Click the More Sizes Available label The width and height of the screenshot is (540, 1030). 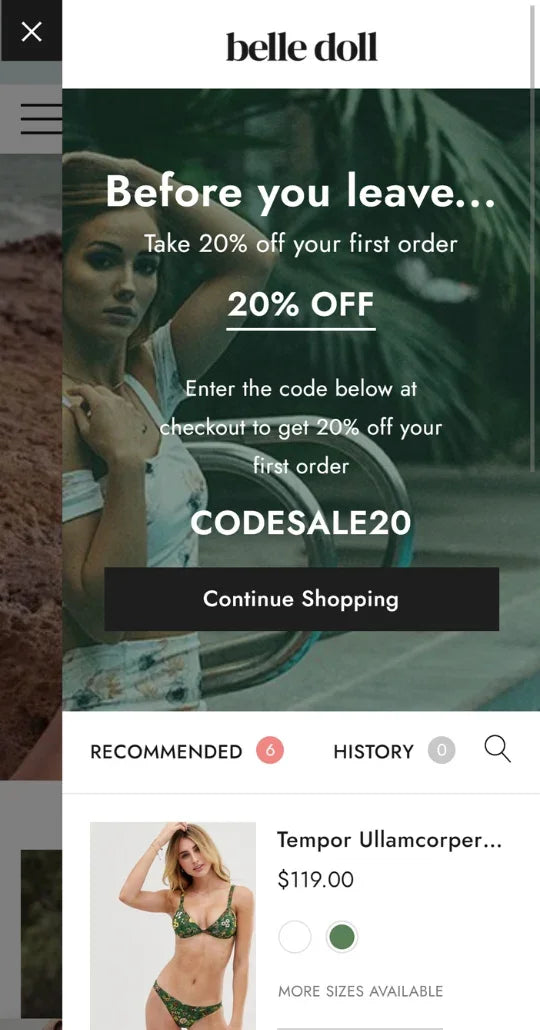pos(361,991)
